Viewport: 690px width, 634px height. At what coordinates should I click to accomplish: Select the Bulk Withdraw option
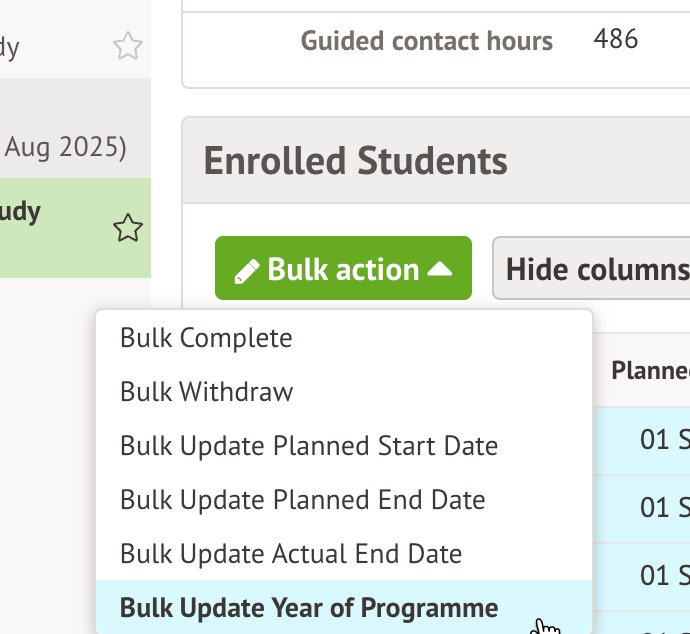point(206,392)
